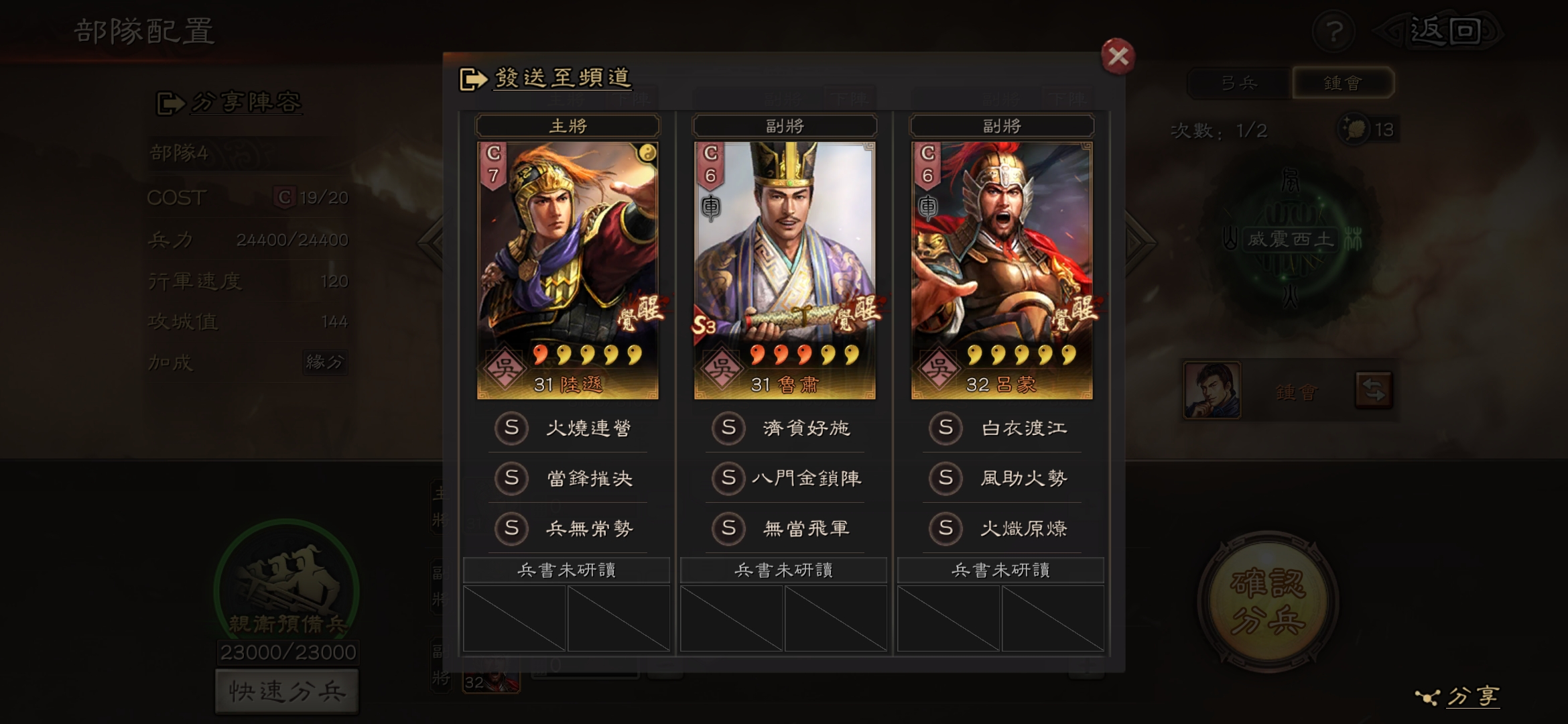View the 兵無常勢 skill
Viewport: 1568px width, 724px height.
[x=590, y=528]
